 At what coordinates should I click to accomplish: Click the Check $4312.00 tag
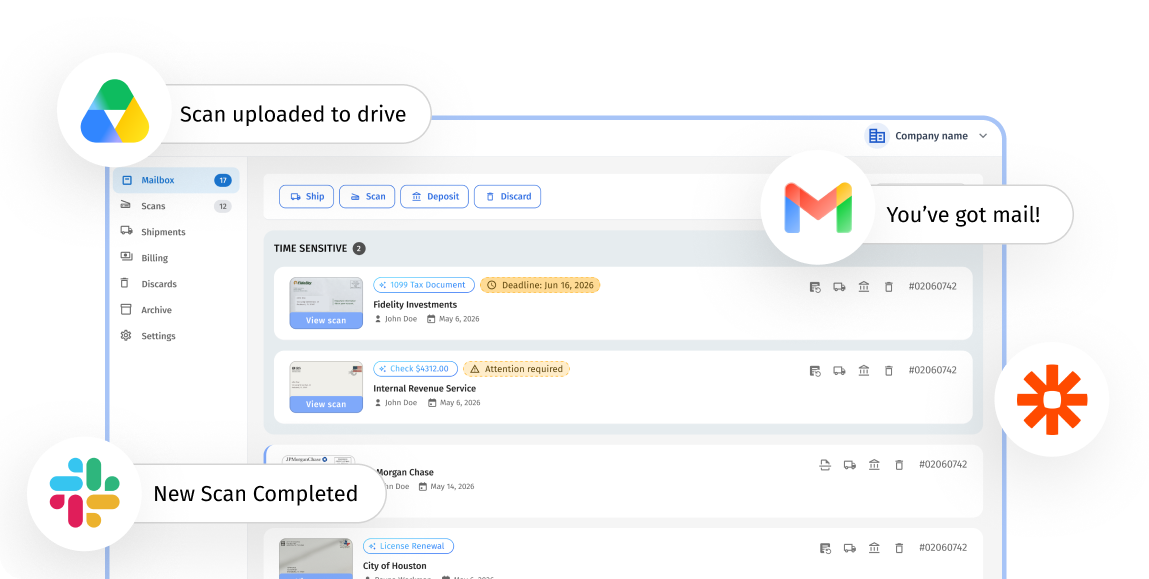point(415,369)
